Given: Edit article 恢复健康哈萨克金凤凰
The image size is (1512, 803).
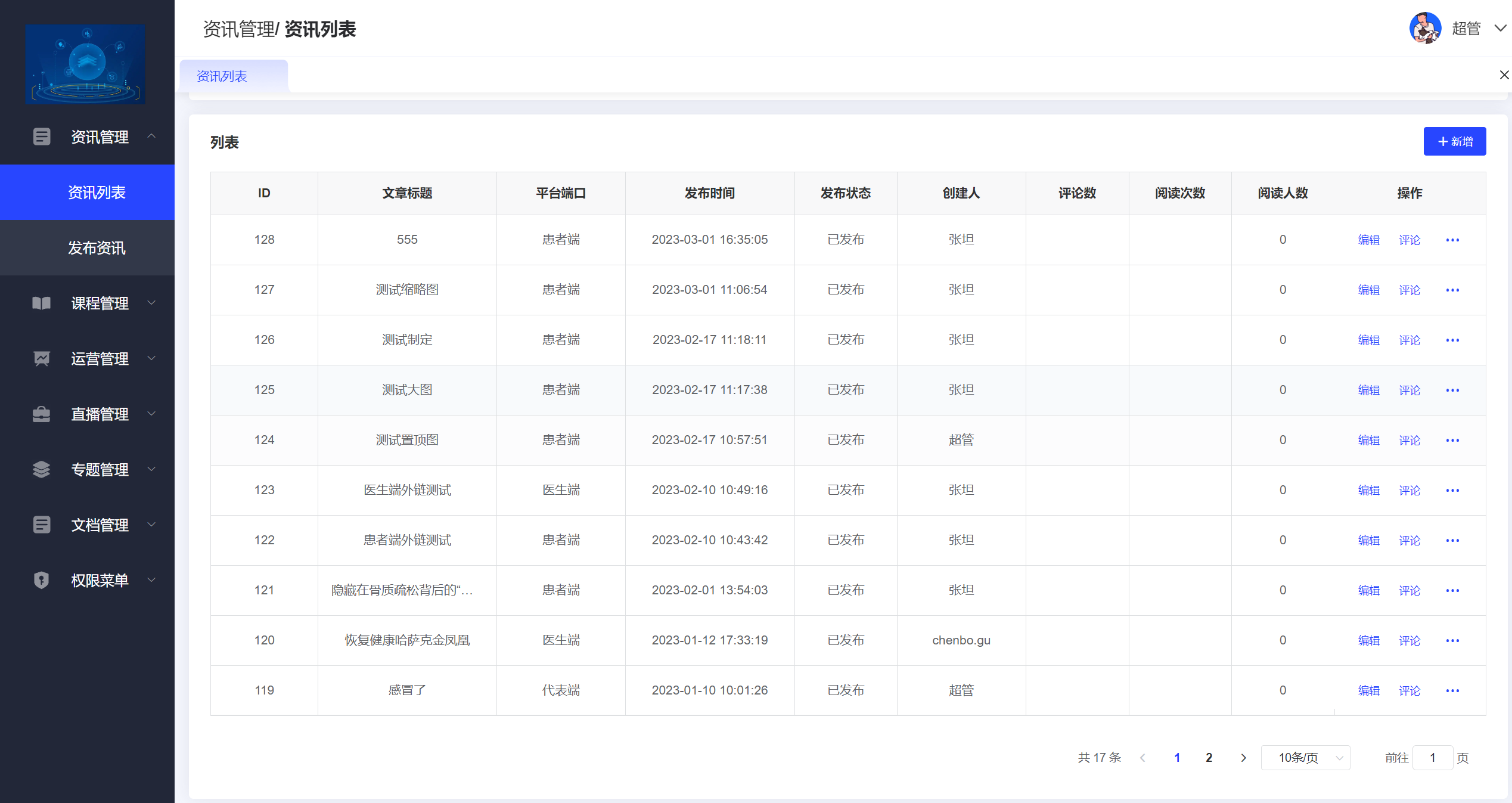Looking at the screenshot, I should point(1369,640).
